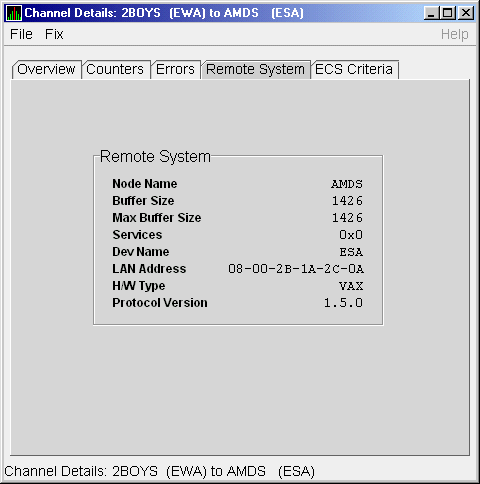Click the H/W Type value VAX
This screenshot has height=484, width=480.
coord(351,286)
